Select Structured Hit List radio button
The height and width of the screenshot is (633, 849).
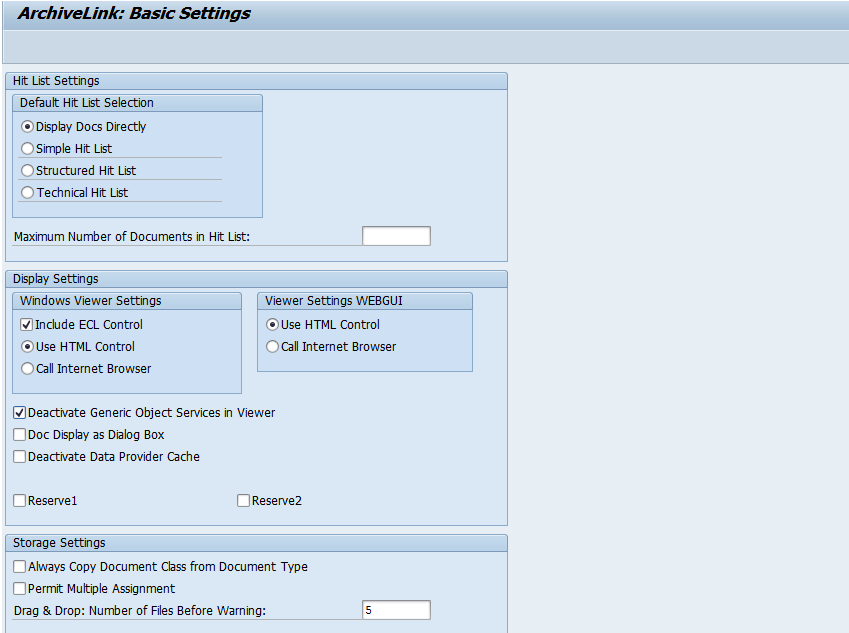(x=27, y=171)
